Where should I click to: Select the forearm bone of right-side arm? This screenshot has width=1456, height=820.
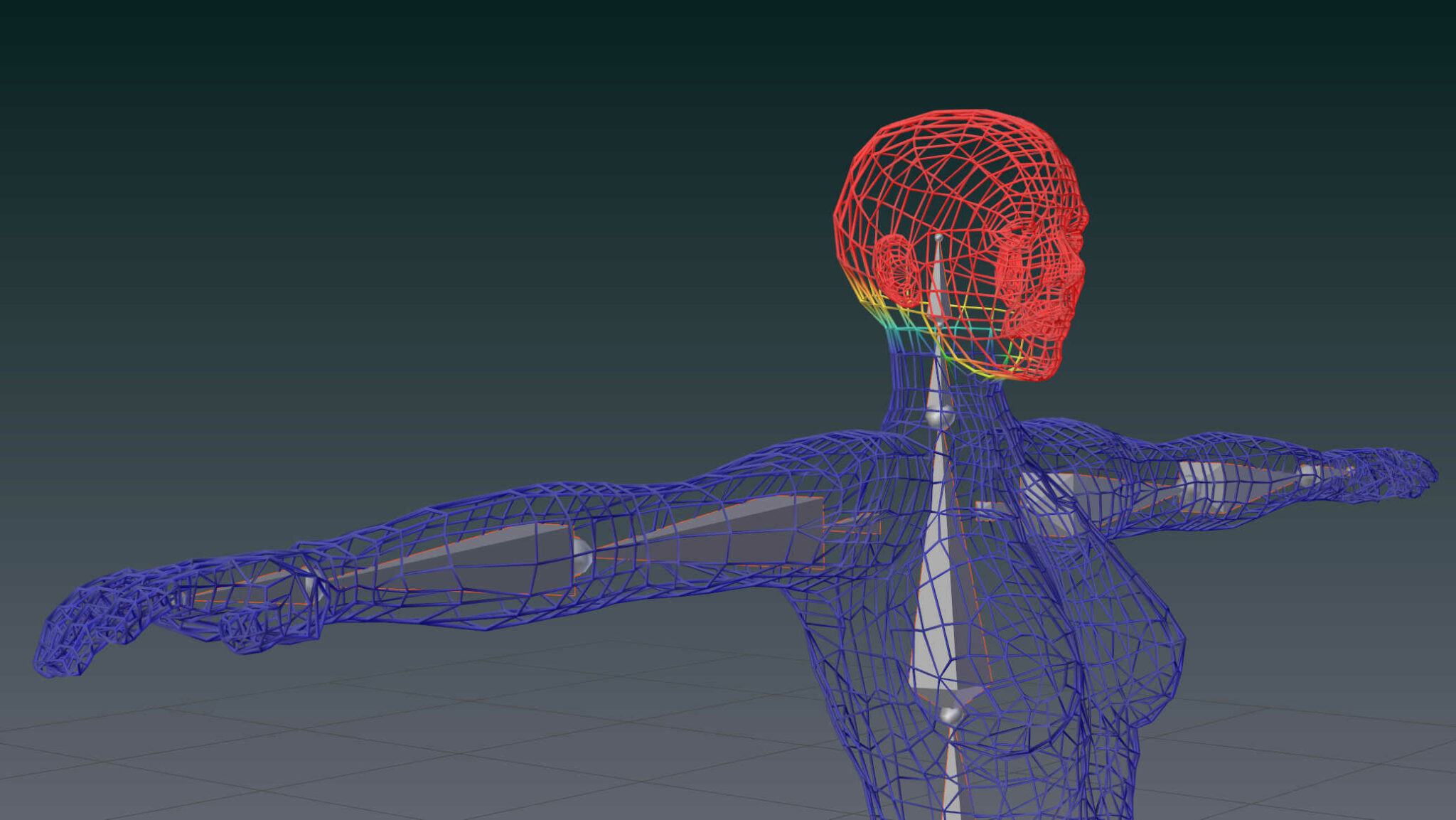[1237, 479]
